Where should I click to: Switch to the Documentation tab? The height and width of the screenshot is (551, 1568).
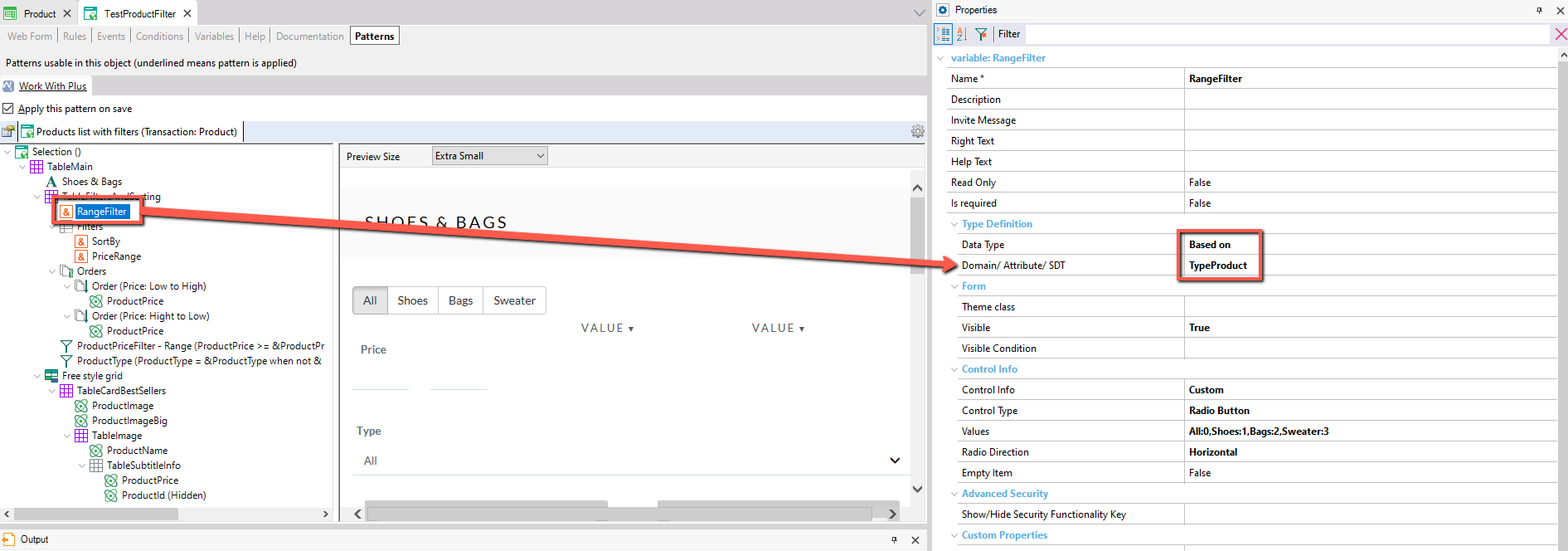309,37
